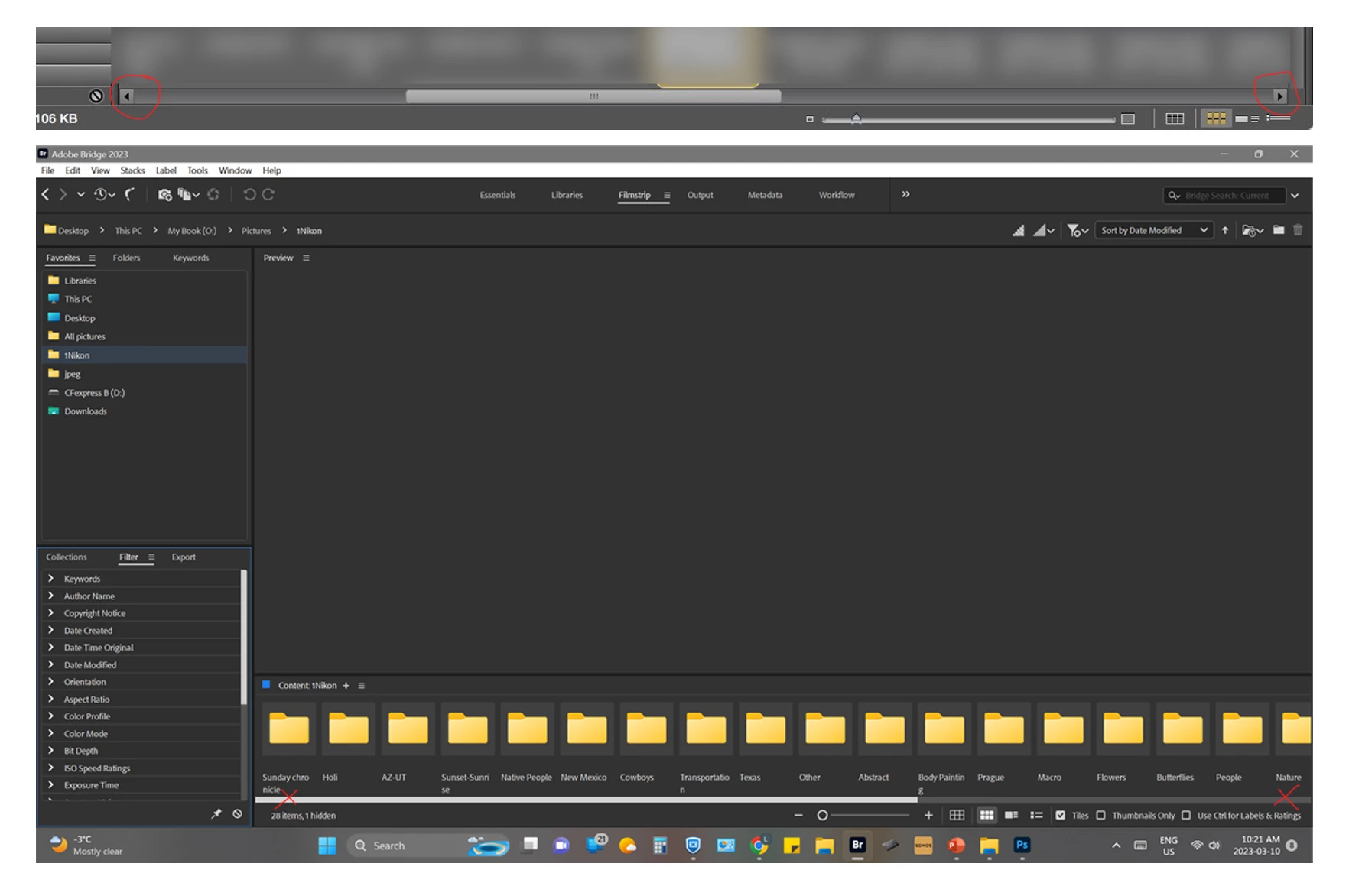Click the Refine batch icon
Viewport: 1349px width, 896px height.
point(188,195)
